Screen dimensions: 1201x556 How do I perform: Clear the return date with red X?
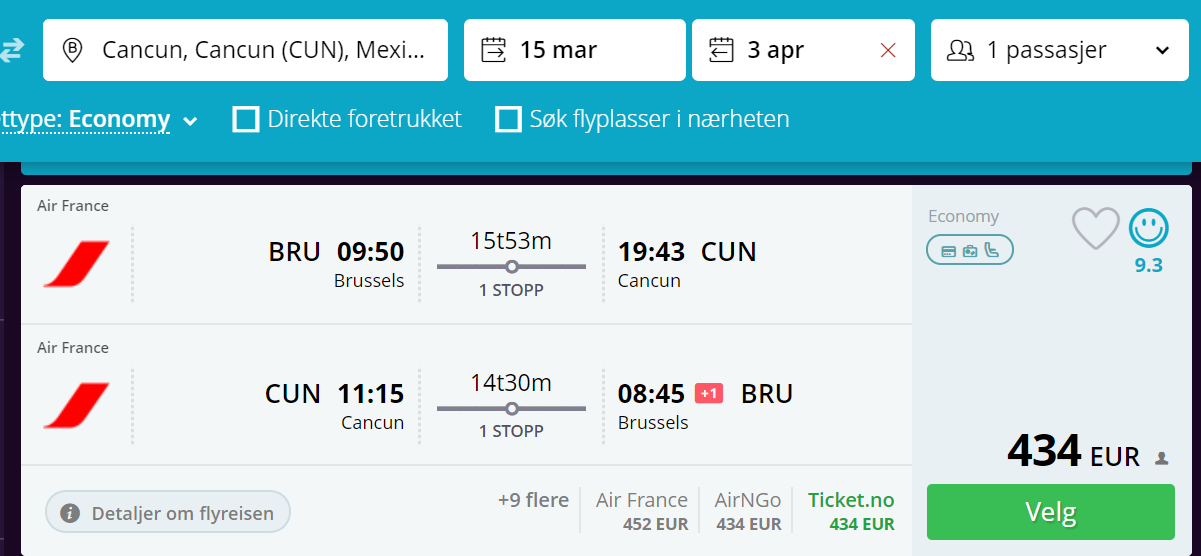point(888,50)
